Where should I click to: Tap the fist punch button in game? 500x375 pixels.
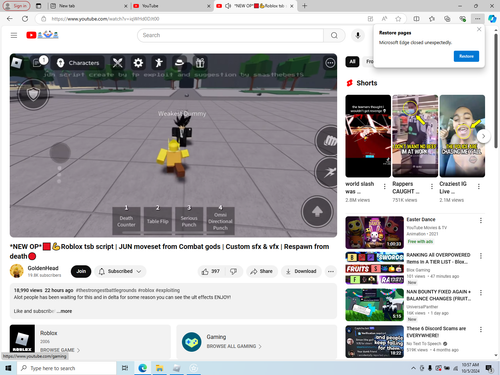327,141
